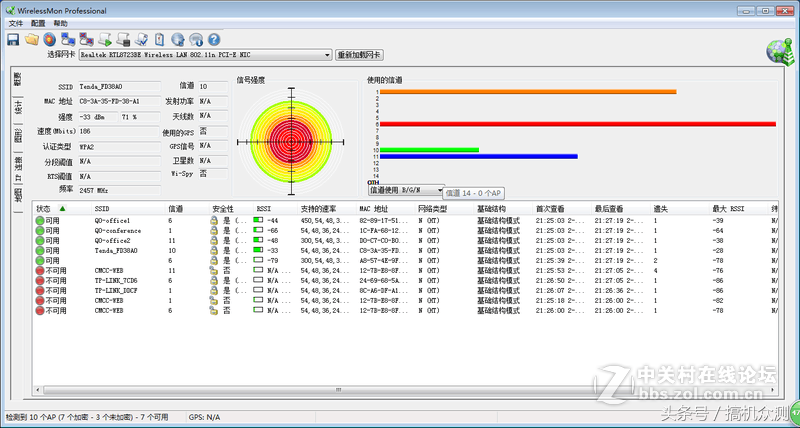Screen dimensions: 800x428
Task: Click the lock icon in QO-office1 row
Action: [x=214, y=221]
